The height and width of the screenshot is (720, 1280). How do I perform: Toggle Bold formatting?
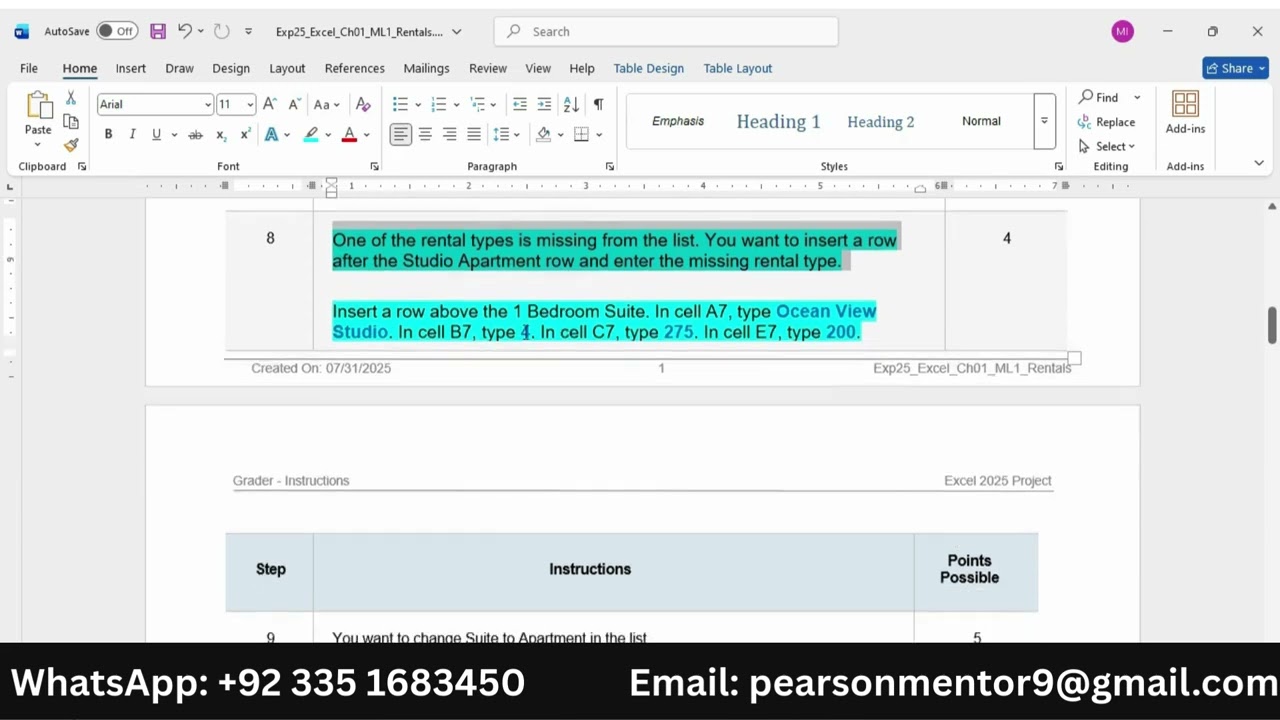point(108,134)
